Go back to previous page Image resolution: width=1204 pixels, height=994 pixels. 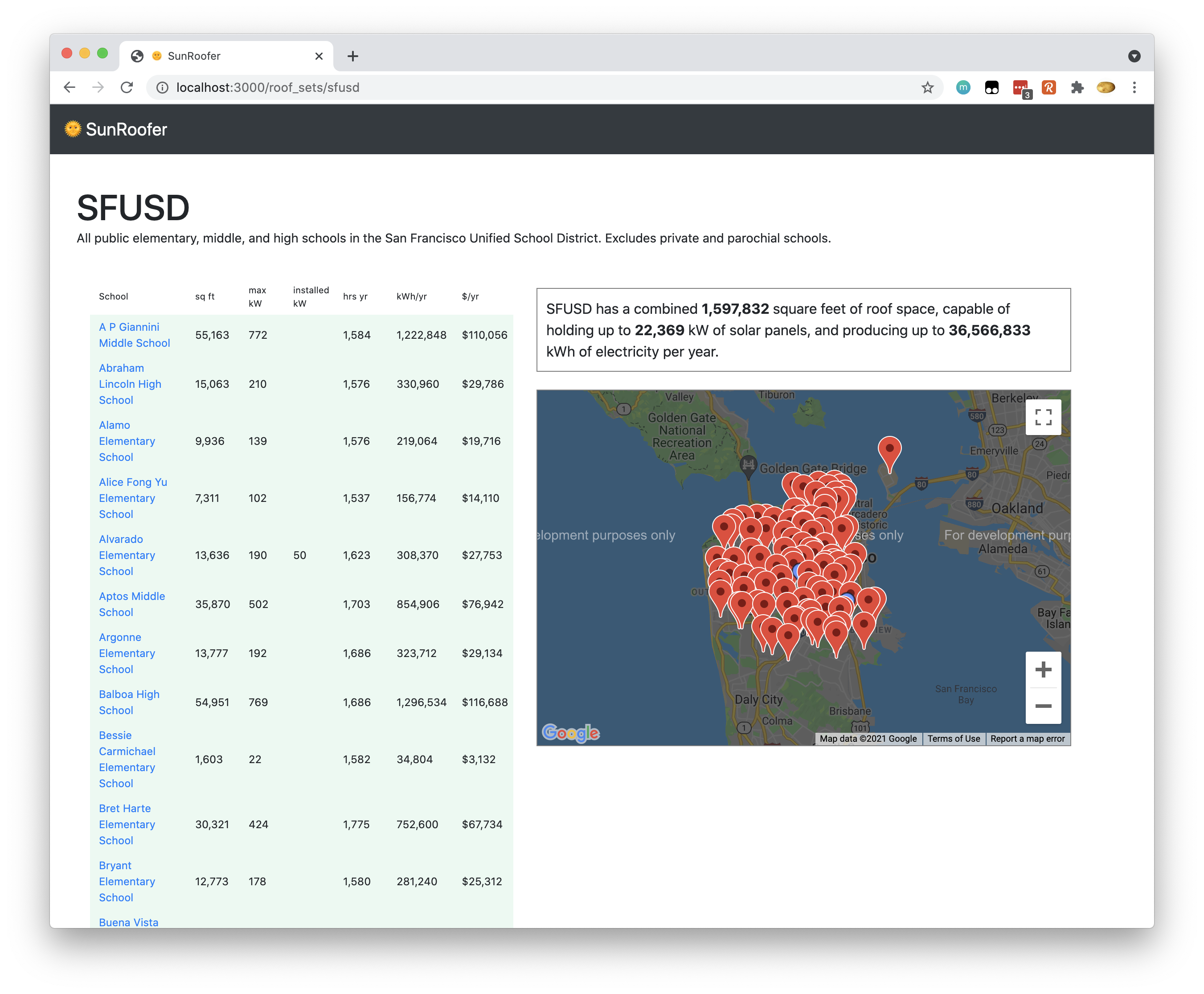[70, 88]
